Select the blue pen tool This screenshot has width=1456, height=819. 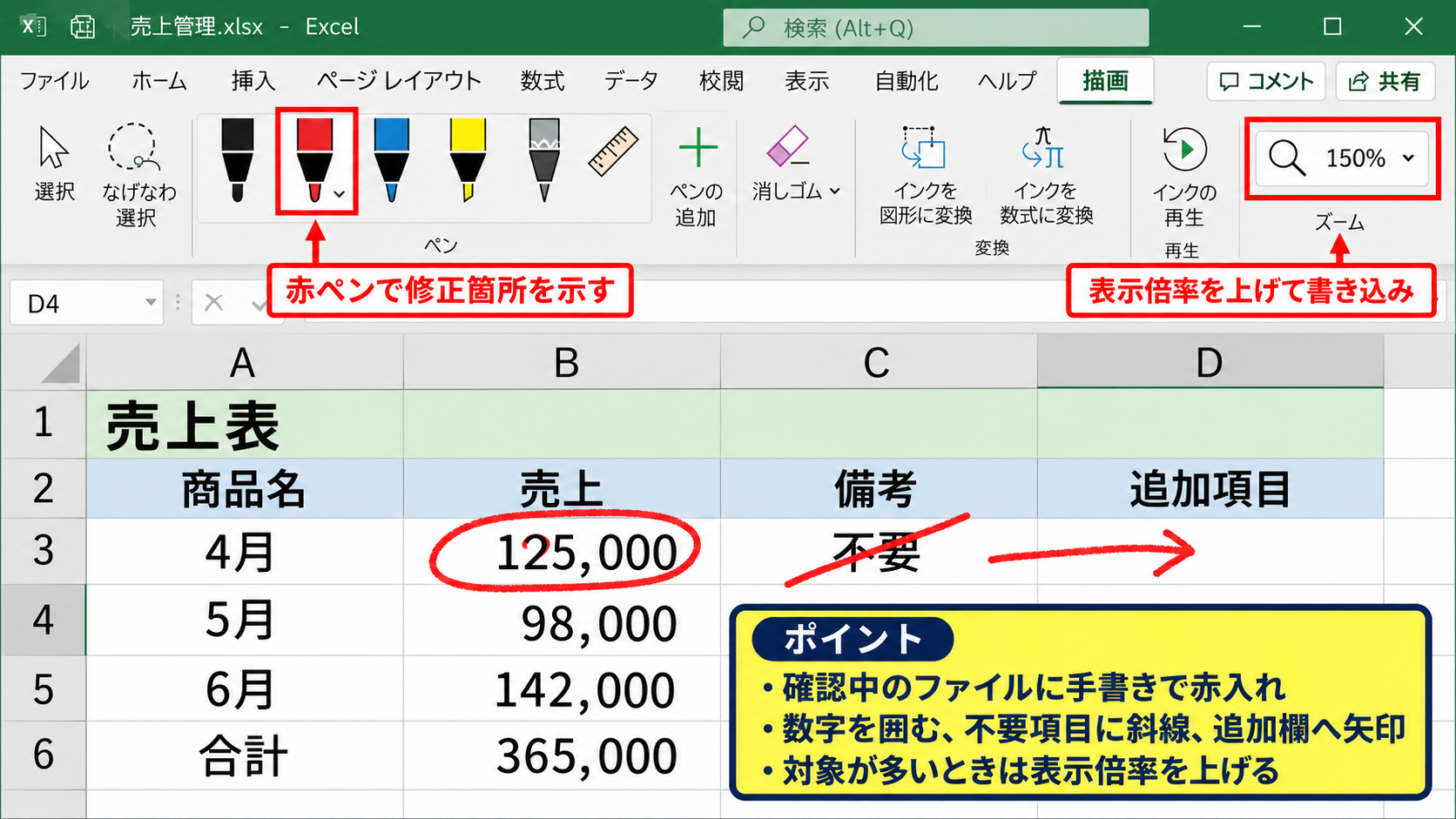click(x=391, y=160)
